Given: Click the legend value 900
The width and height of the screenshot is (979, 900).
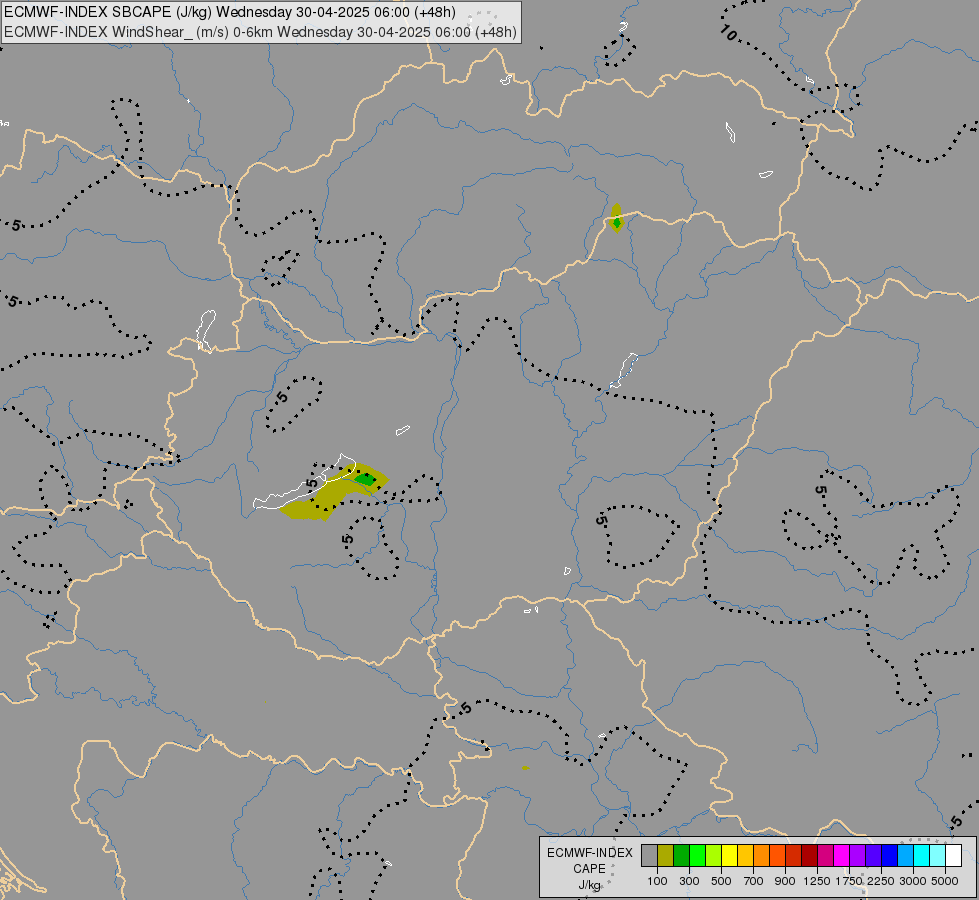Looking at the screenshot, I should (x=785, y=881).
